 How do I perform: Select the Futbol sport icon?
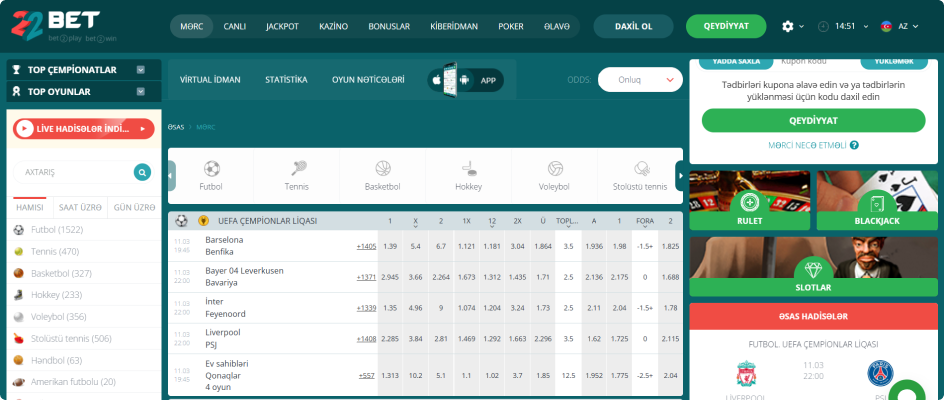tap(211, 168)
